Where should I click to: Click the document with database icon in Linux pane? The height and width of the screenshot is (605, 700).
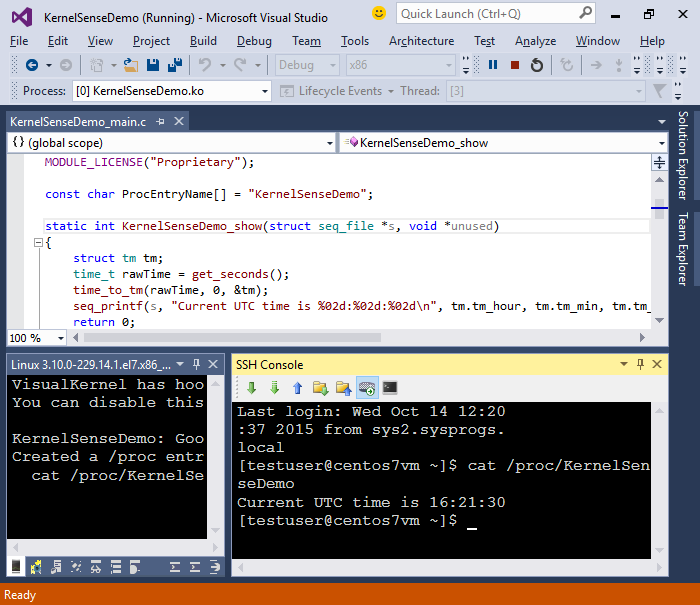click(x=56, y=567)
